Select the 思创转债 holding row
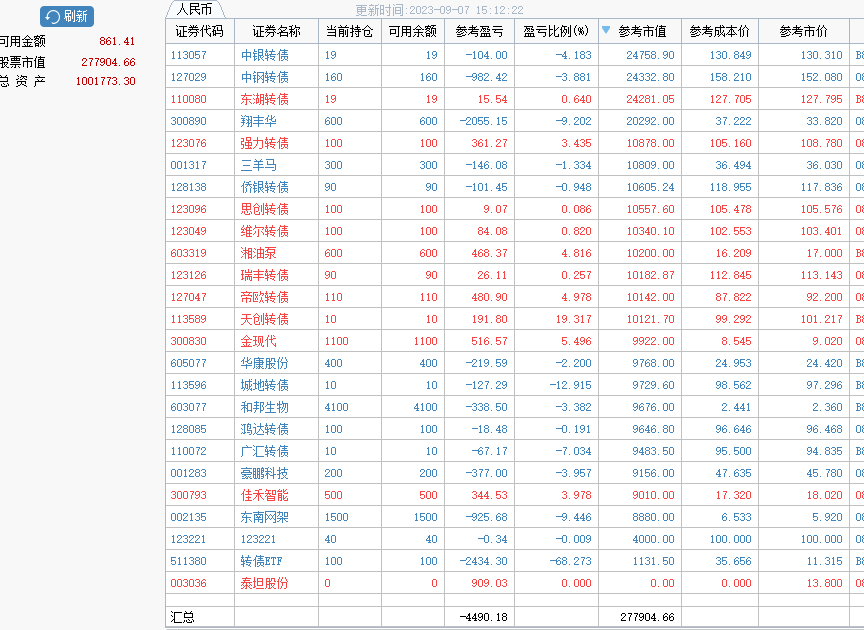The width and height of the screenshot is (864, 630). pyautogui.click(x=515, y=209)
